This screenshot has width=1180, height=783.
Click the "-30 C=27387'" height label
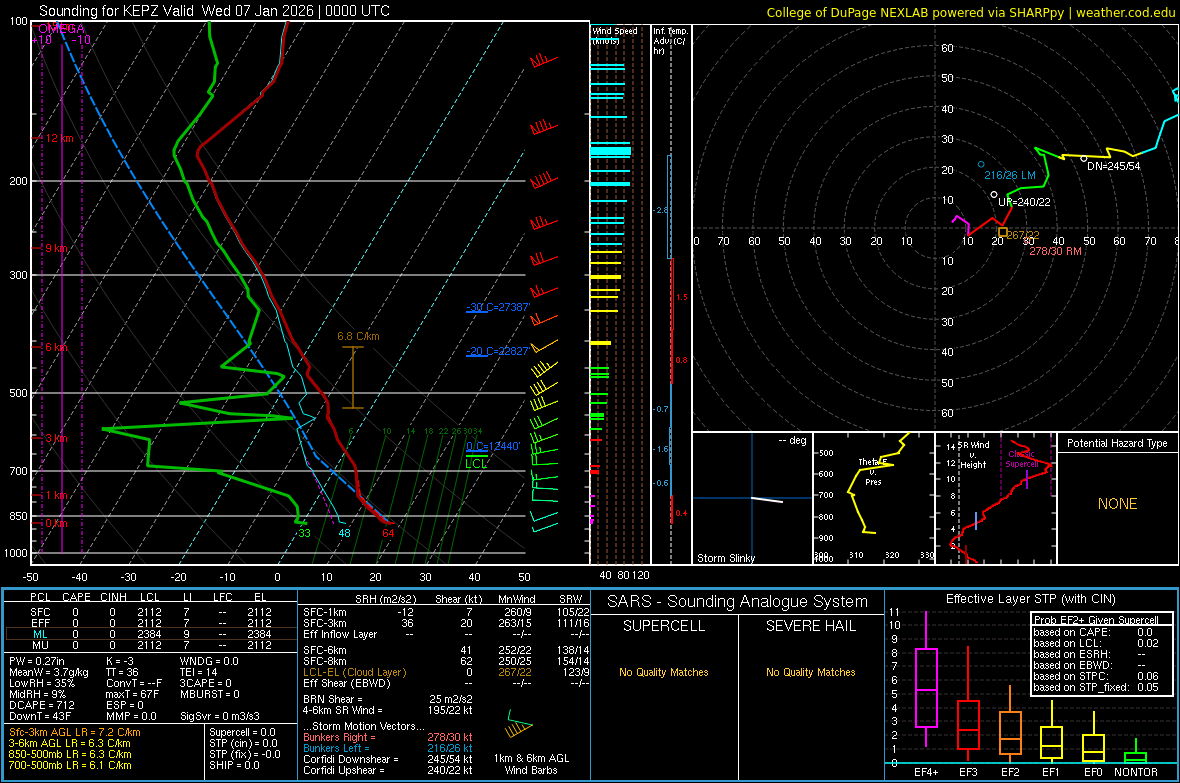pos(498,307)
